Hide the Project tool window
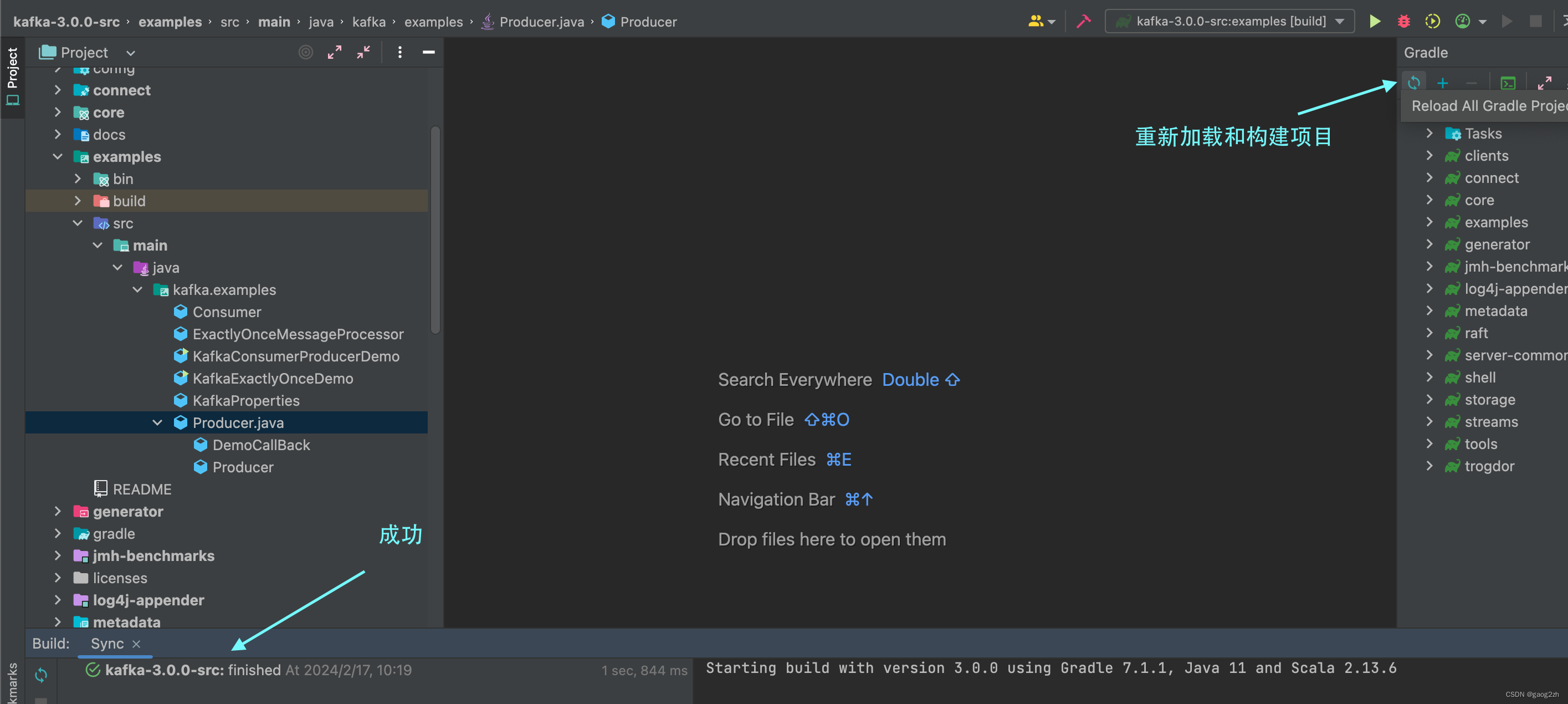The image size is (1568, 704). tap(428, 52)
